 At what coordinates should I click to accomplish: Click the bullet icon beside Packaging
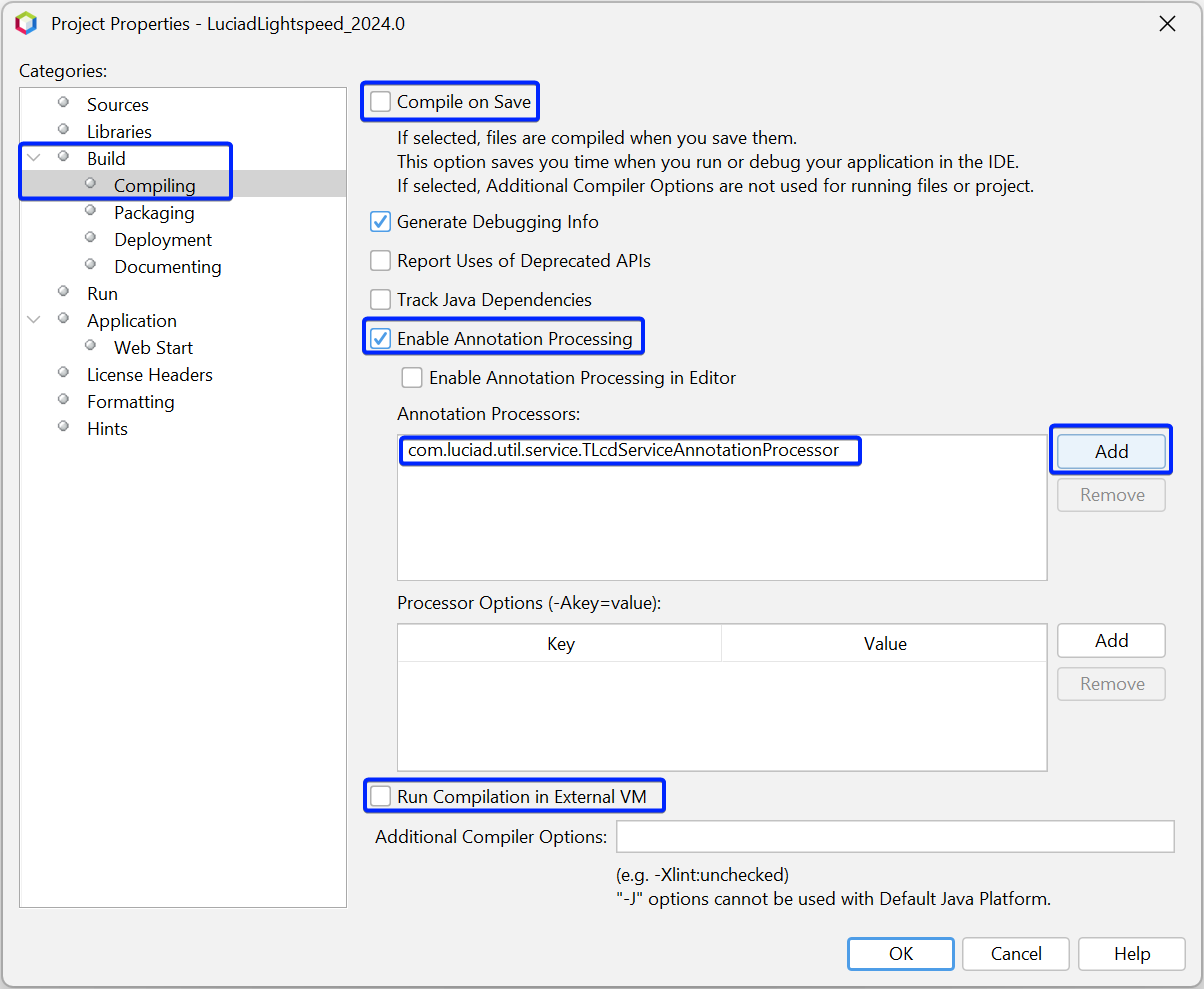[91, 210]
